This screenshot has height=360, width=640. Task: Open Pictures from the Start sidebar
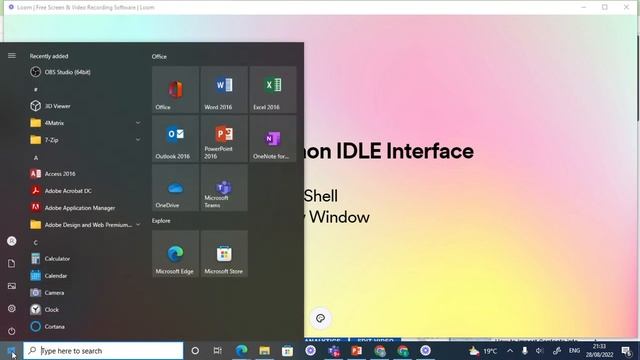pos(12,286)
